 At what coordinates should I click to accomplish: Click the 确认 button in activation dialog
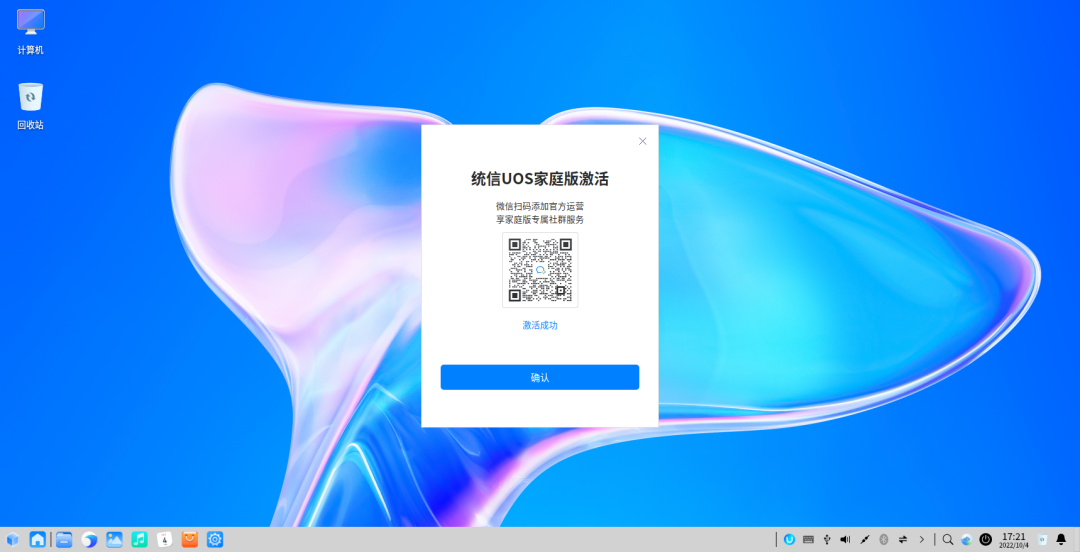pos(539,377)
